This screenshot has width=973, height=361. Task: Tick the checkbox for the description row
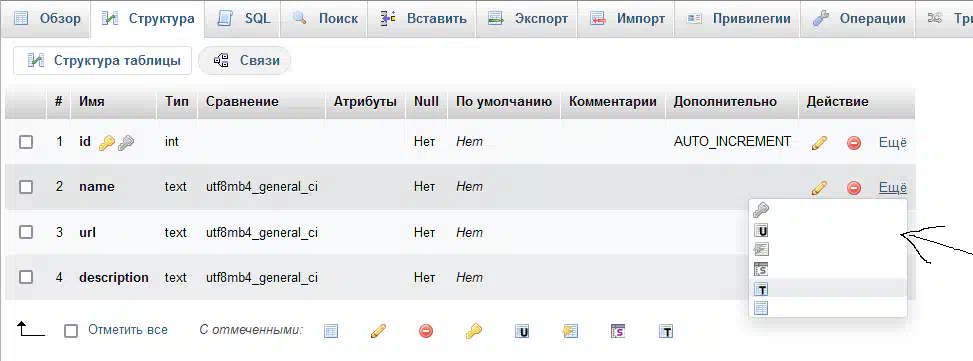25,277
